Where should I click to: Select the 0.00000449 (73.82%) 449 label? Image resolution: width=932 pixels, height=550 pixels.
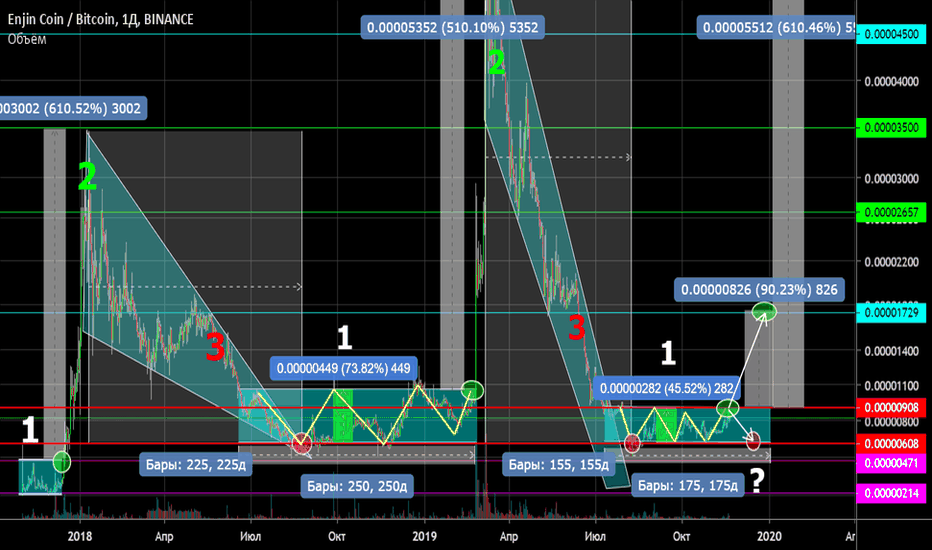click(x=344, y=369)
